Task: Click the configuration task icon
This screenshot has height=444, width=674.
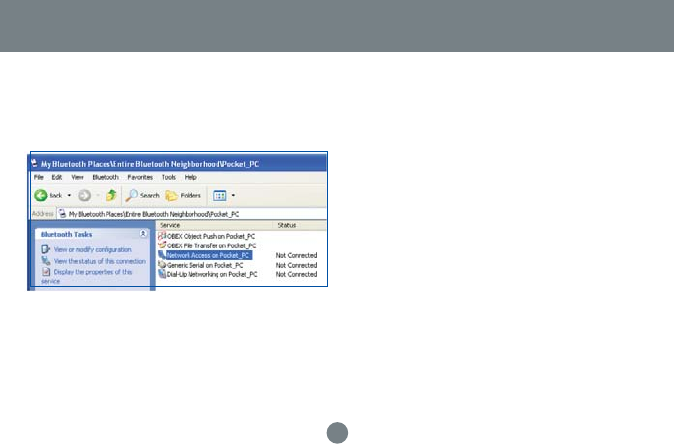Action: coord(46,249)
